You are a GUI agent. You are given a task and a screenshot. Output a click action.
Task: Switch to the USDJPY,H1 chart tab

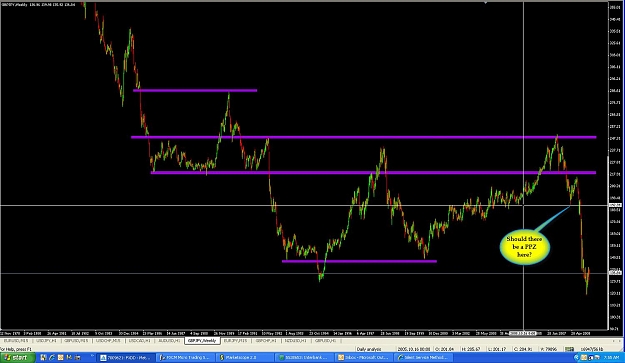(46, 341)
